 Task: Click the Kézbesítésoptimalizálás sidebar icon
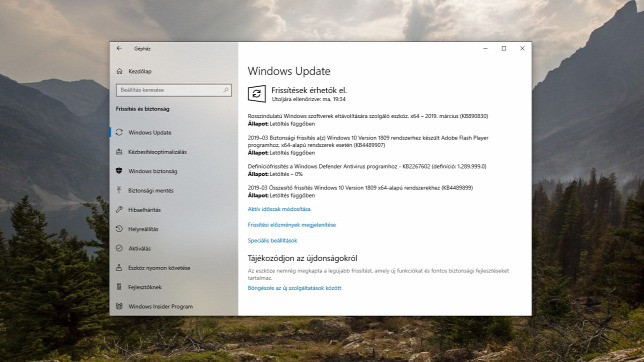pos(119,152)
